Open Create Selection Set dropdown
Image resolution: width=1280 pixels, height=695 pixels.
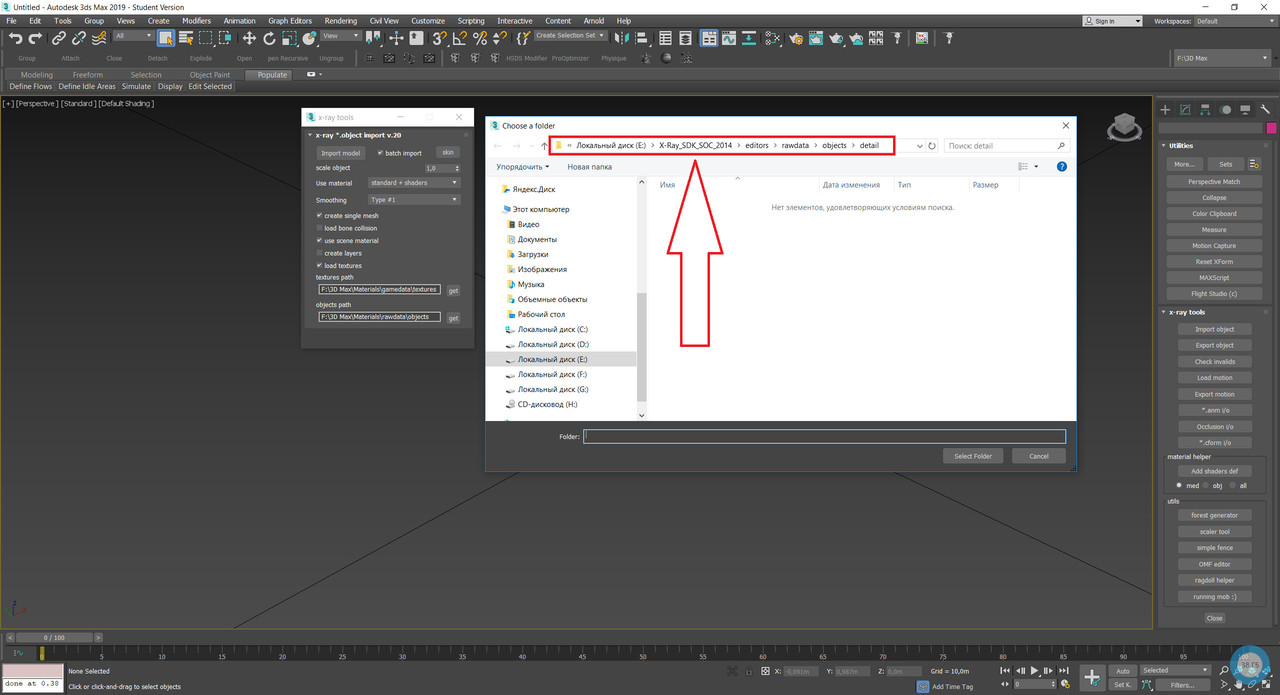(x=569, y=36)
